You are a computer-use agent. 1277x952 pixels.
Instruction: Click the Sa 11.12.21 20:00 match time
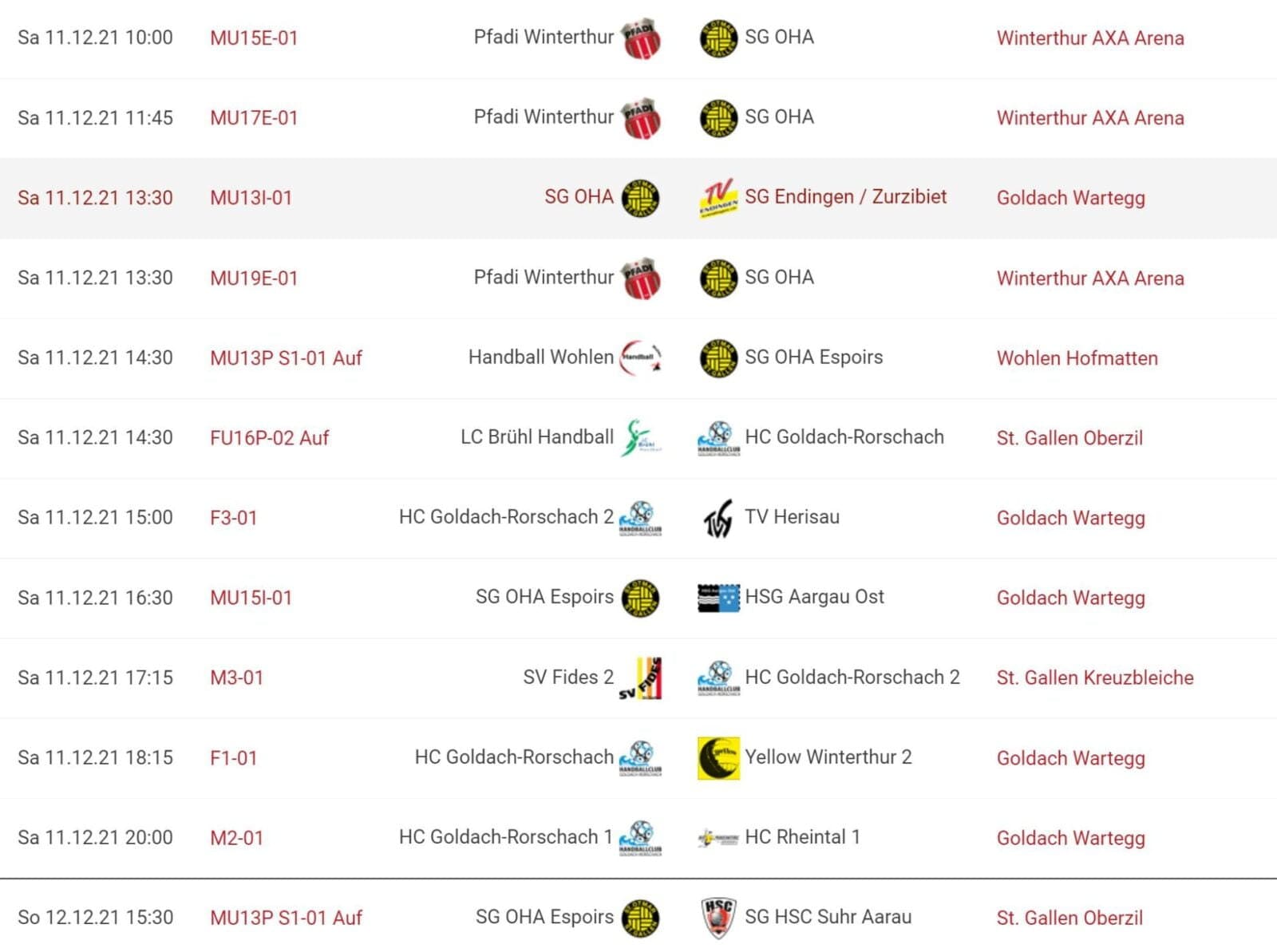(x=95, y=838)
